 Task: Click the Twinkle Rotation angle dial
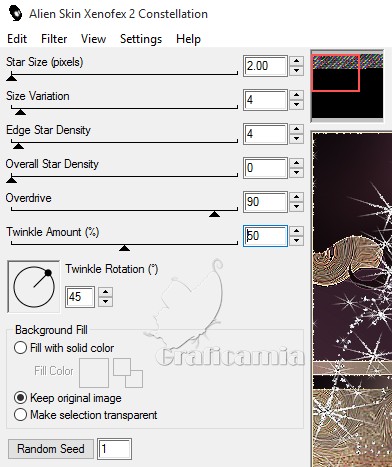(x=34, y=287)
